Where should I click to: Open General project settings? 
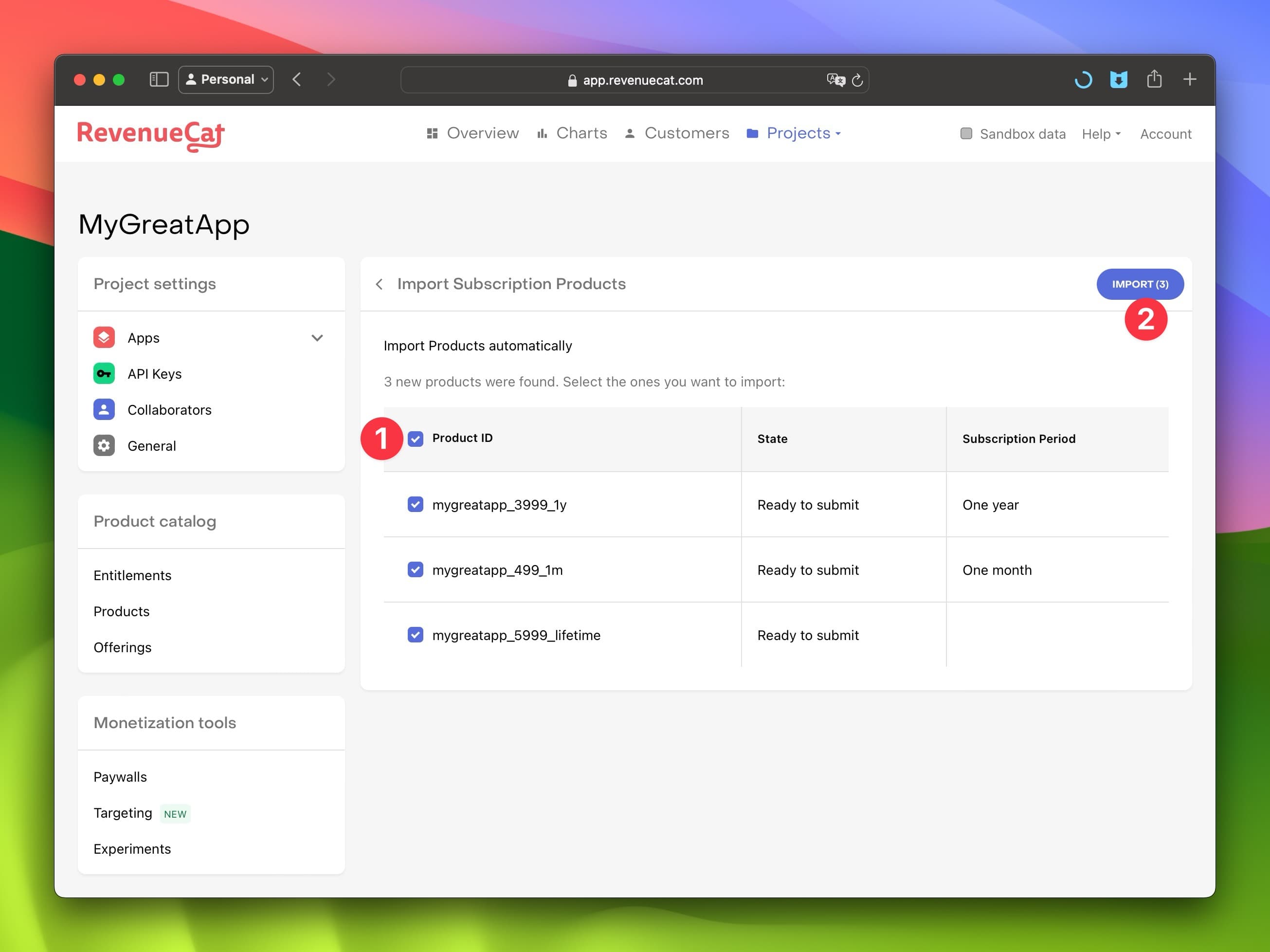(x=152, y=446)
